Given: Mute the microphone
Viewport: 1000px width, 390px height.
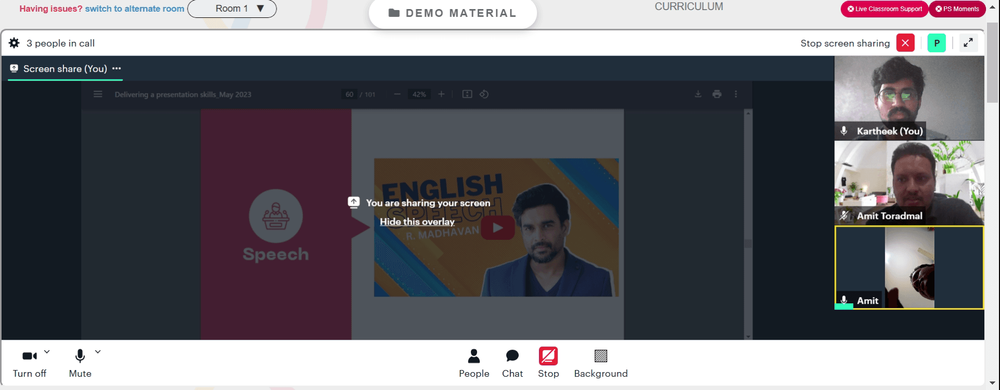Looking at the screenshot, I should (x=80, y=363).
